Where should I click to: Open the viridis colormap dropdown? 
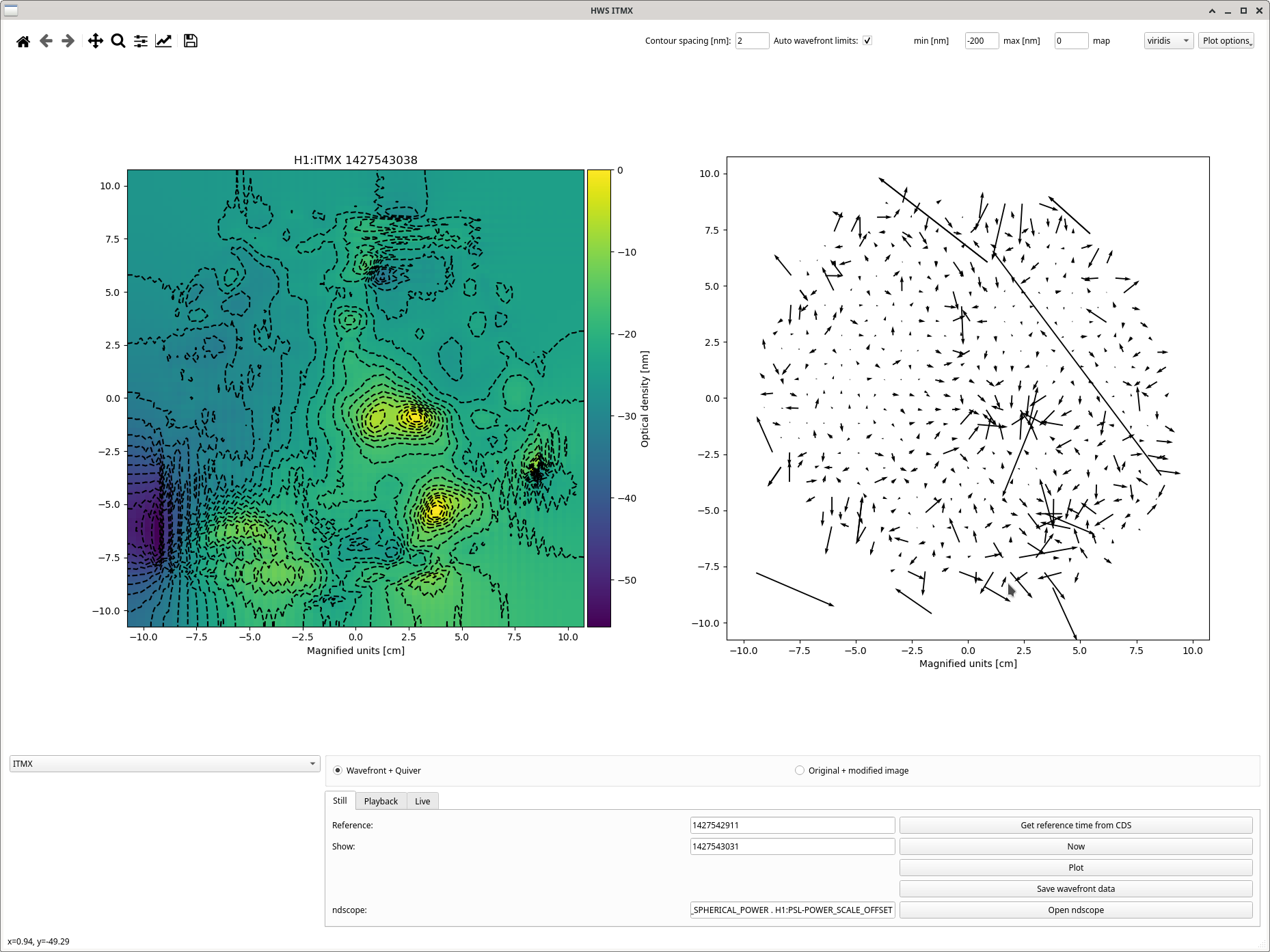(x=1169, y=41)
